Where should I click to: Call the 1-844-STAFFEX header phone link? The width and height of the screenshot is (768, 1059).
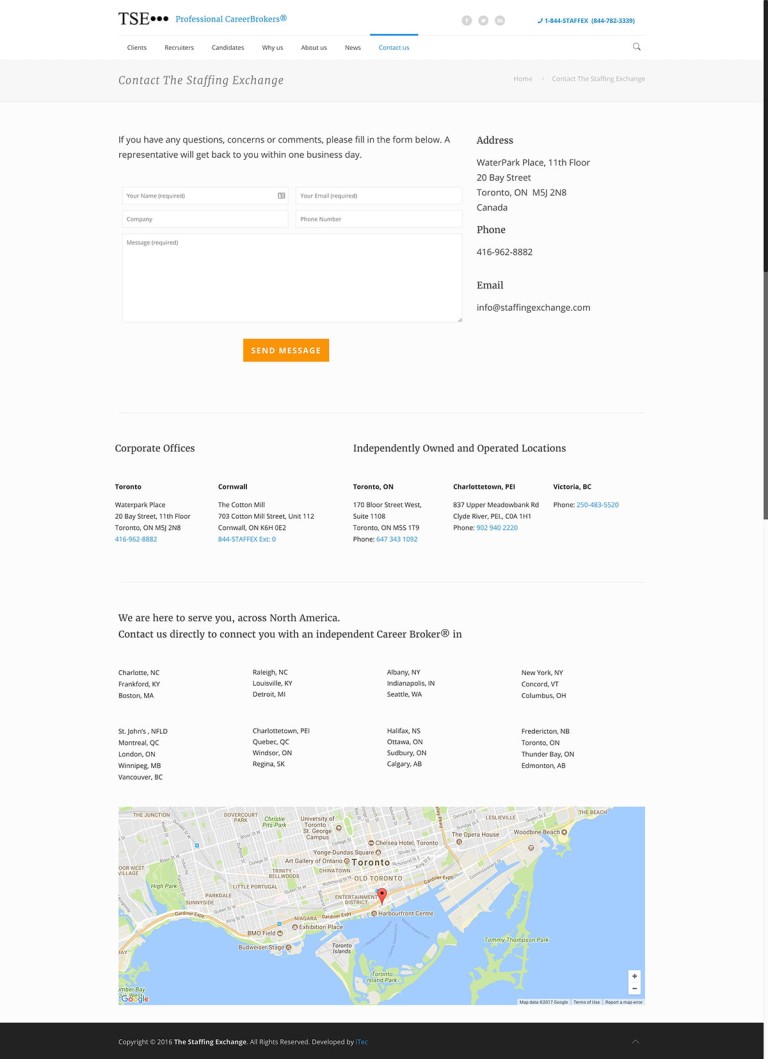point(586,20)
